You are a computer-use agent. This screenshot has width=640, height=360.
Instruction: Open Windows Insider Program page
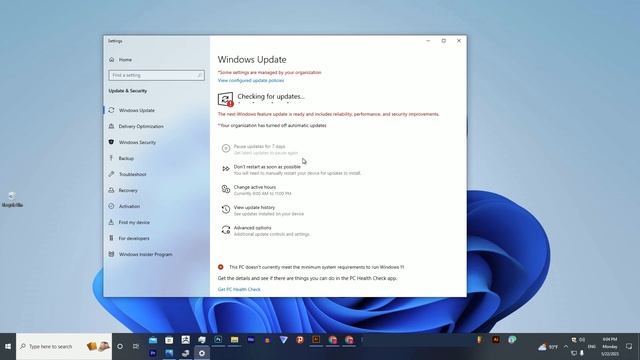coord(145,254)
